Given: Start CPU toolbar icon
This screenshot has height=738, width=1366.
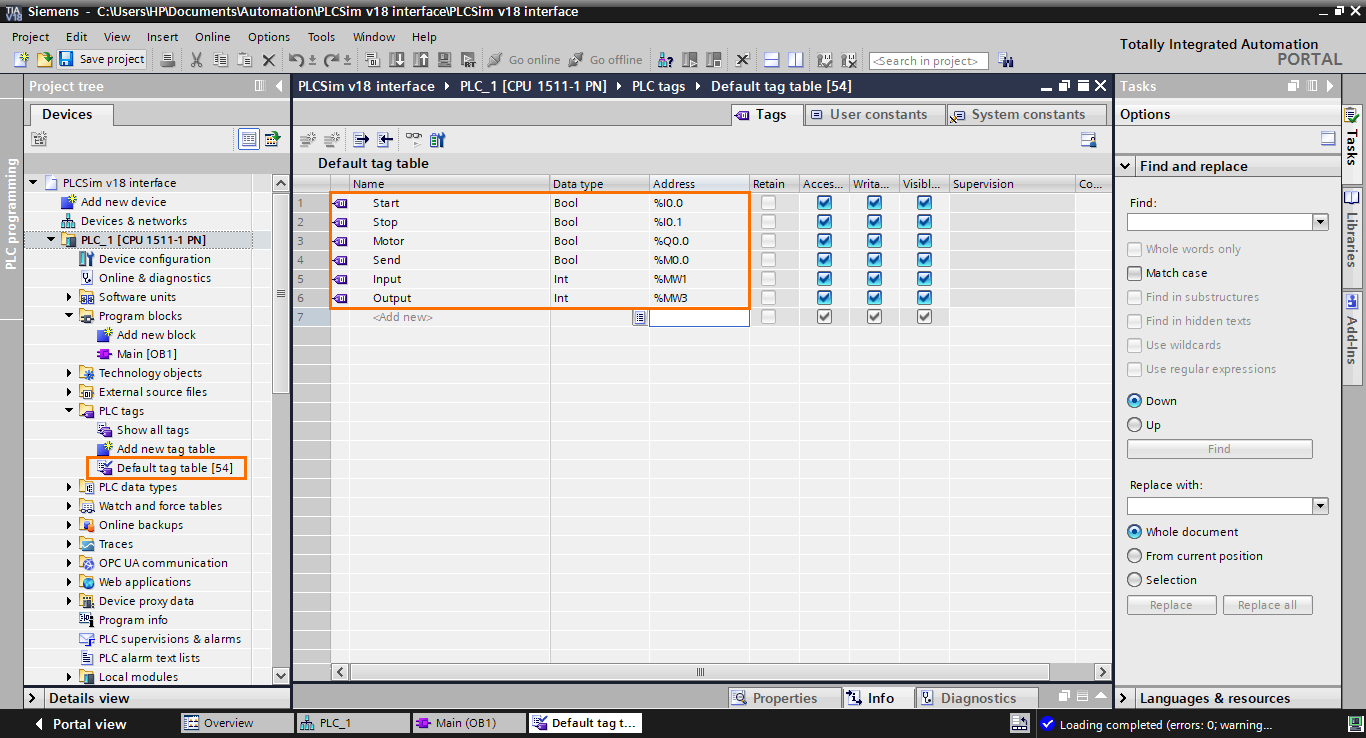Looking at the screenshot, I should [689, 60].
